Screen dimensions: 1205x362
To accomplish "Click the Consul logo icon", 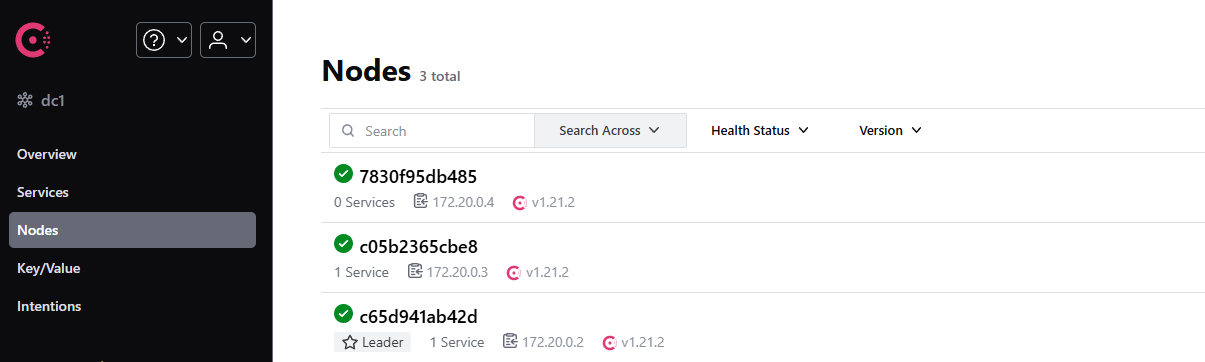I will (x=32, y=40).
